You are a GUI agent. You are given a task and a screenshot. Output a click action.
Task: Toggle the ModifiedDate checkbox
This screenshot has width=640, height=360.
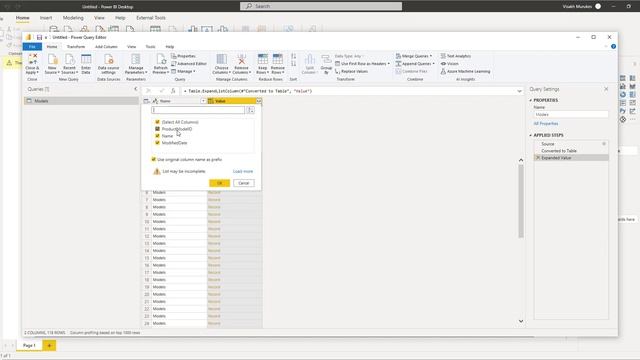[x=157, y=143]
